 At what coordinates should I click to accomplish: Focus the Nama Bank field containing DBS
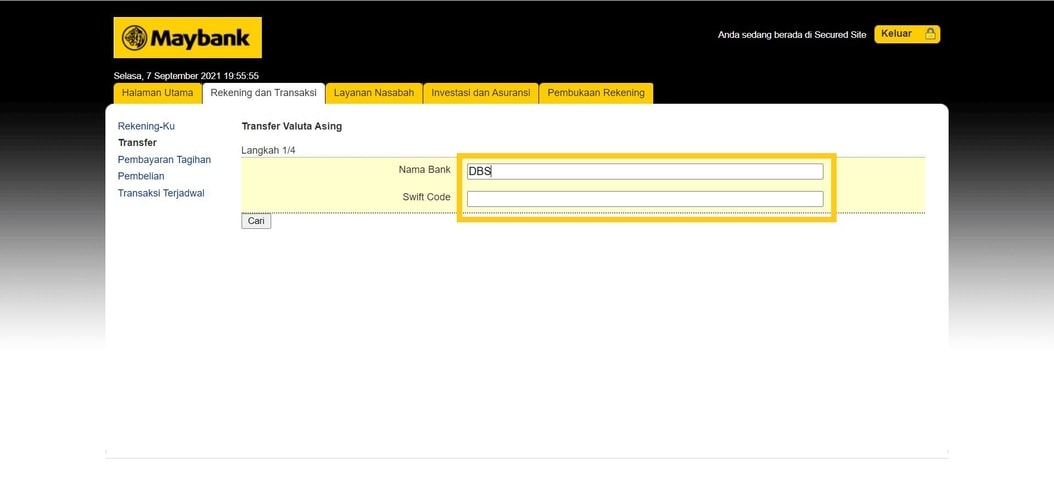(x=645, y=171)
